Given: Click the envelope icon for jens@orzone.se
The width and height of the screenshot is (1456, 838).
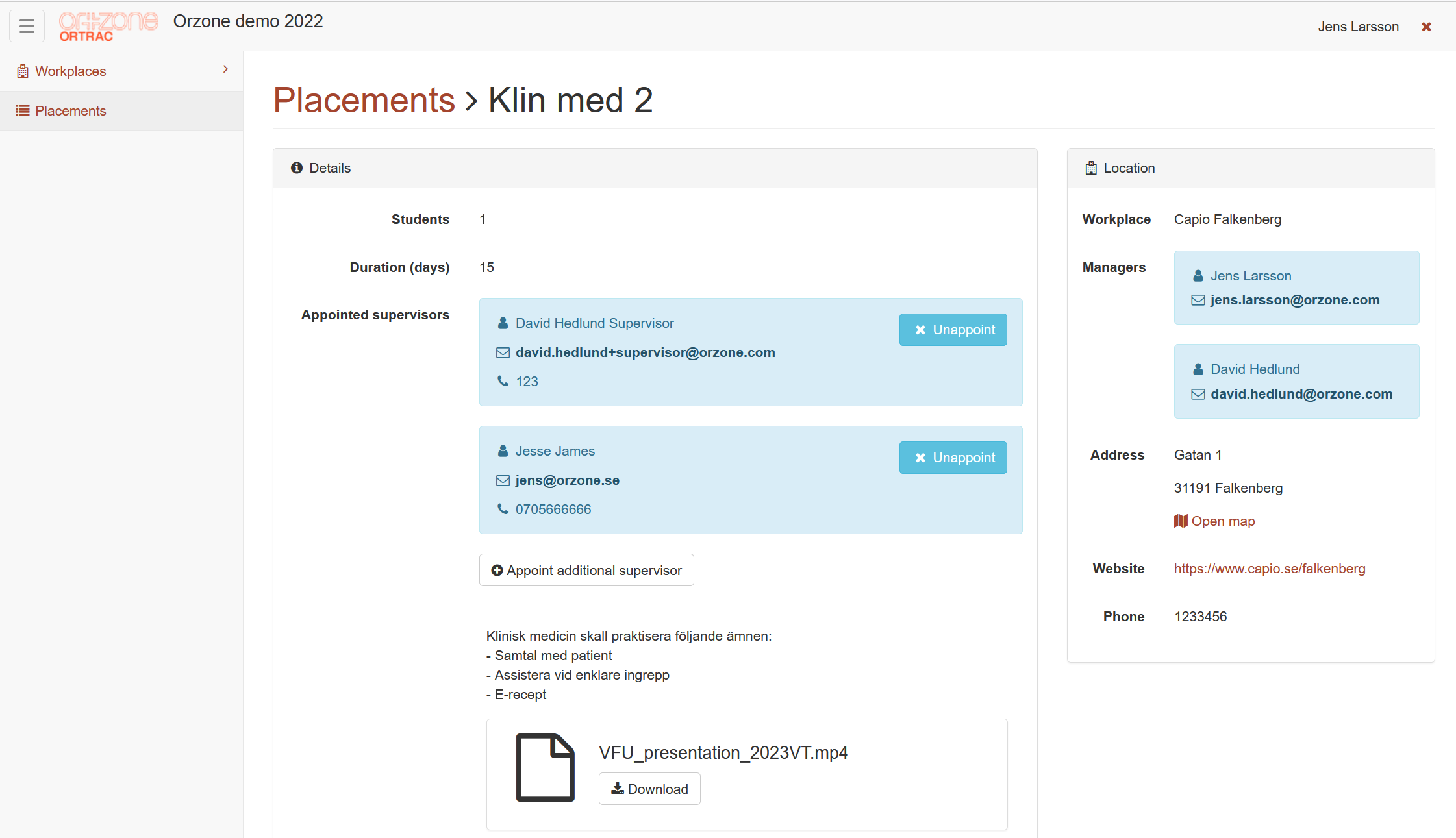Looking at the screenshot, I should pos(503,480).
